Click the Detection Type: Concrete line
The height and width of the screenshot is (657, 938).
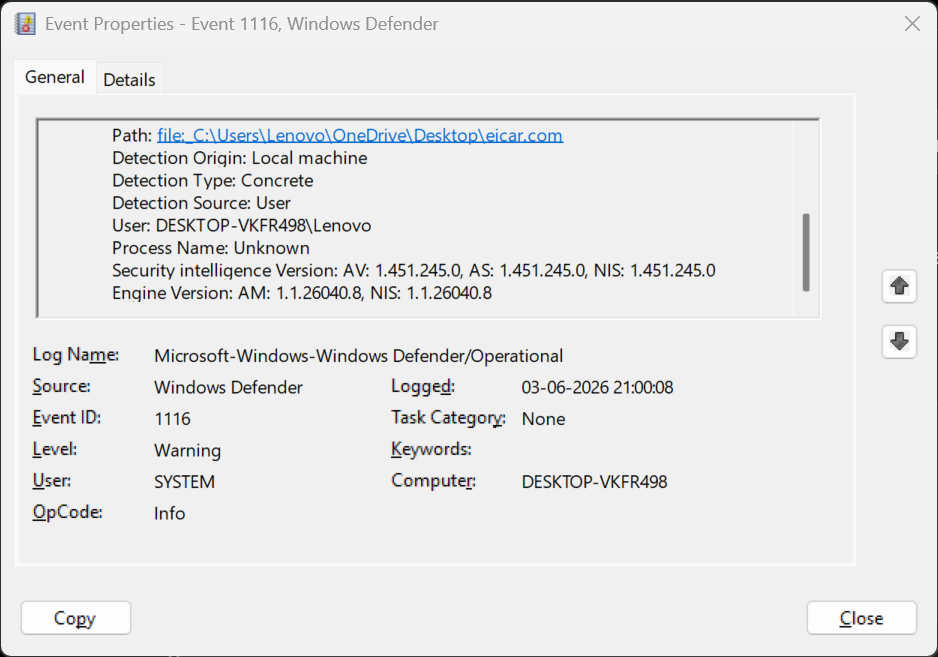point(212,181)
